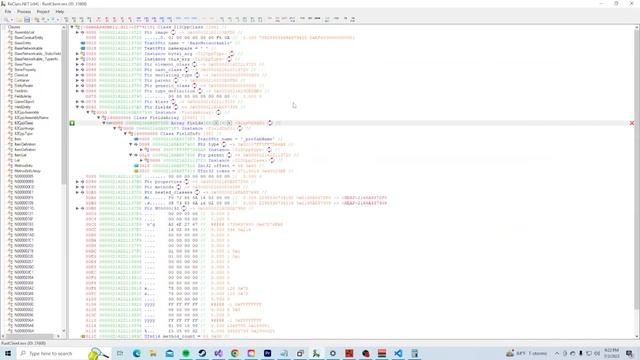
Task: Select GameObject class
Action: (x=24, y=102)
